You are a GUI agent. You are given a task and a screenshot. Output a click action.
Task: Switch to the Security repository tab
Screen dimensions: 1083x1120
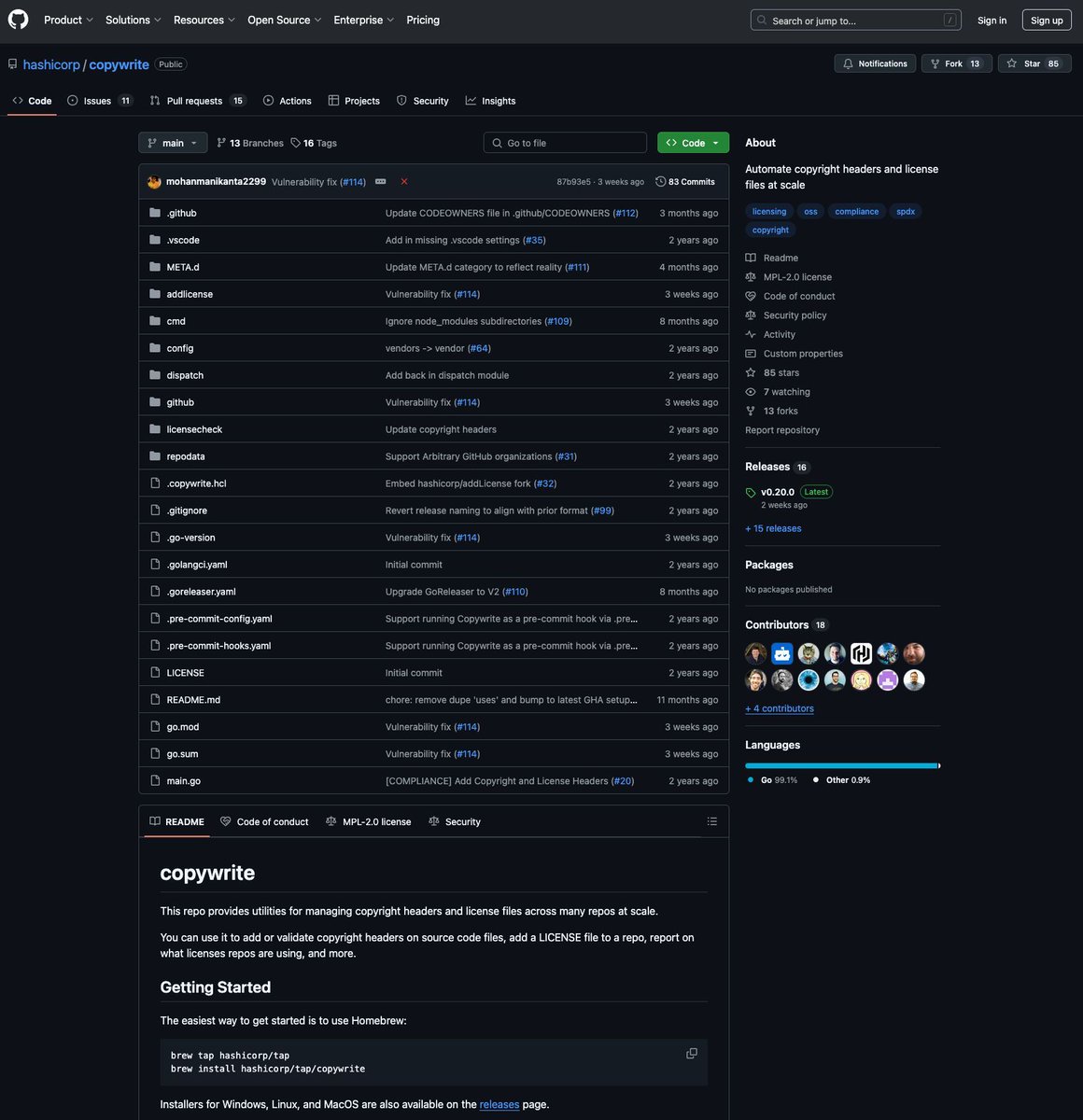[x=422, y=101]
